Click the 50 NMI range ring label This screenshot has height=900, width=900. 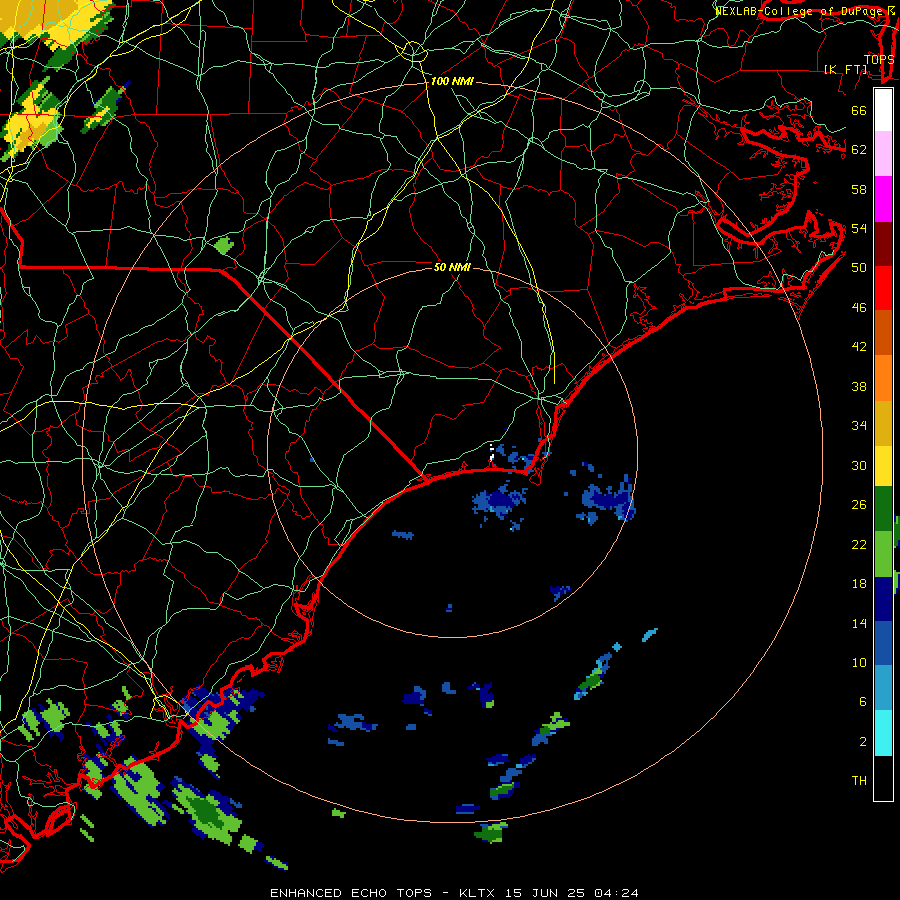click(x=452, y=267)
